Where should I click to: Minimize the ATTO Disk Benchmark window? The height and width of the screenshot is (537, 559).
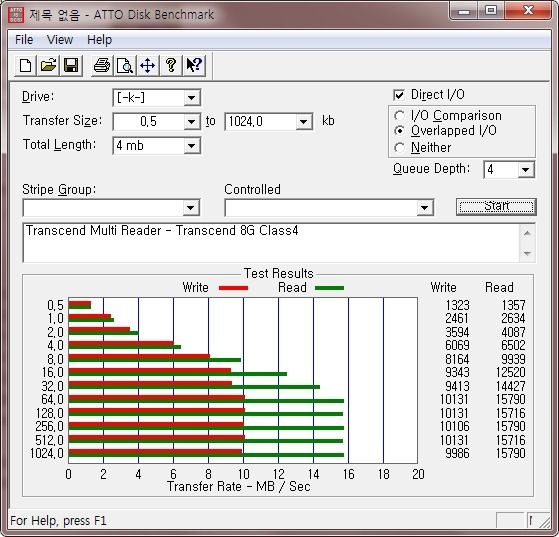pos(464,11)
